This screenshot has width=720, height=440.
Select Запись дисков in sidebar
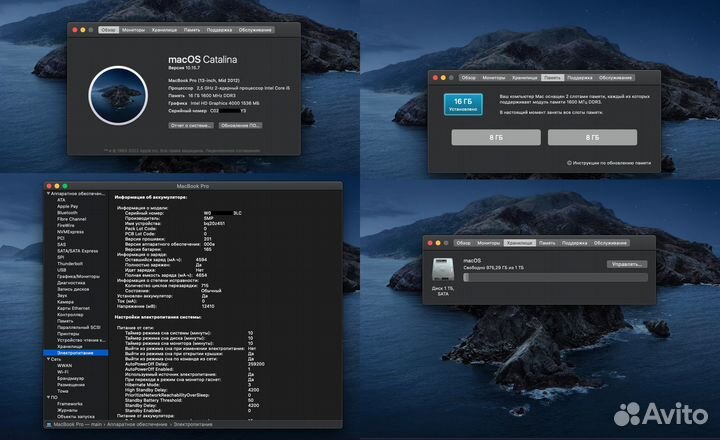(73, 289)
